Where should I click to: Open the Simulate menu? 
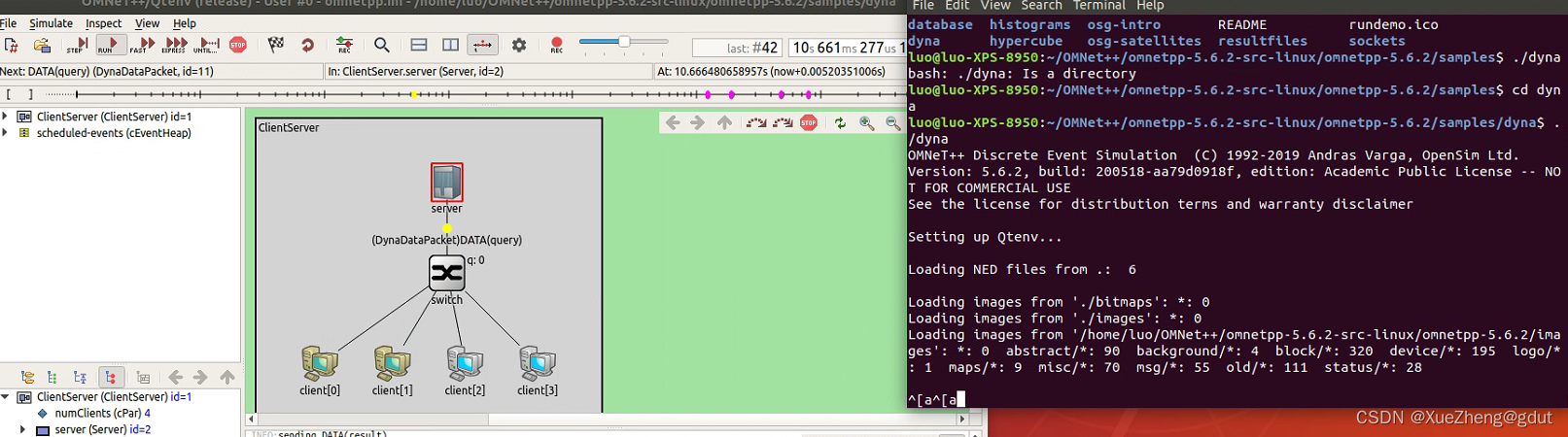[x=51, y=23]
